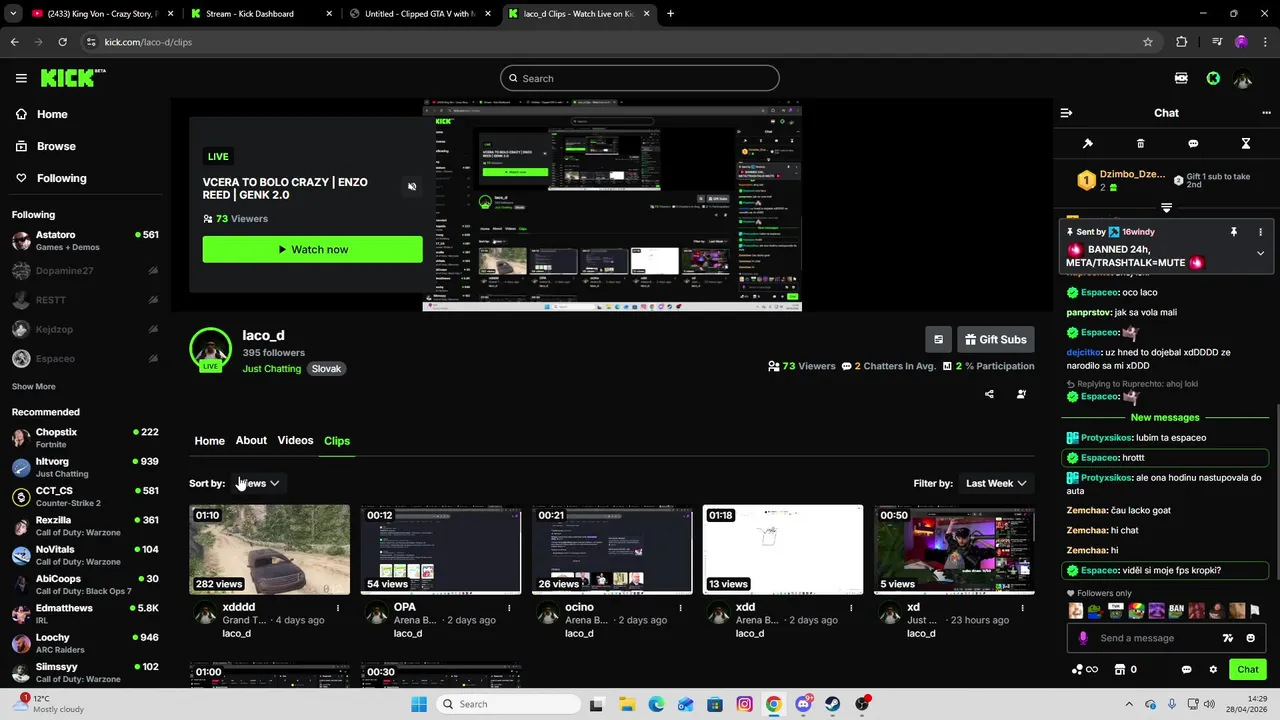Click the New messages divider in chat
The image size is (1280, 720).
(x=1165, y=418)
